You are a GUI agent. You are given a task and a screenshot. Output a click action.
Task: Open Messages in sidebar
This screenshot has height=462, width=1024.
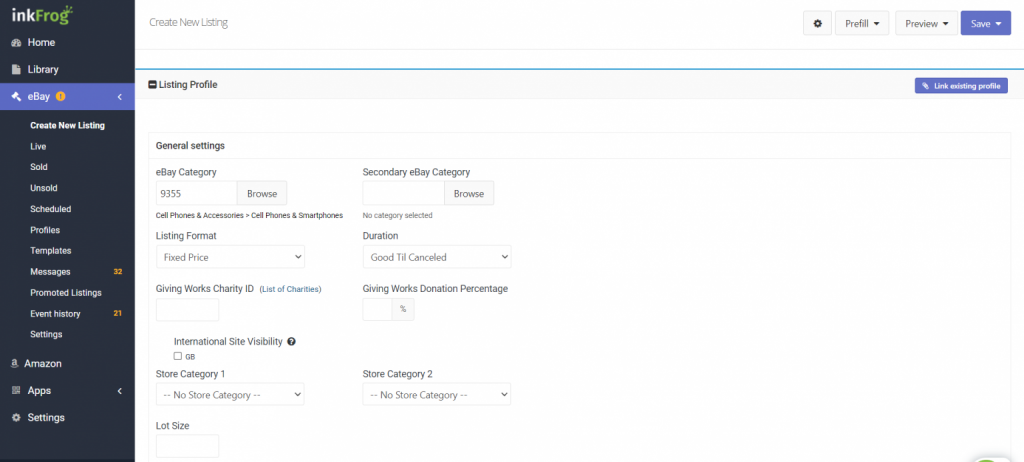coord(50,272)
